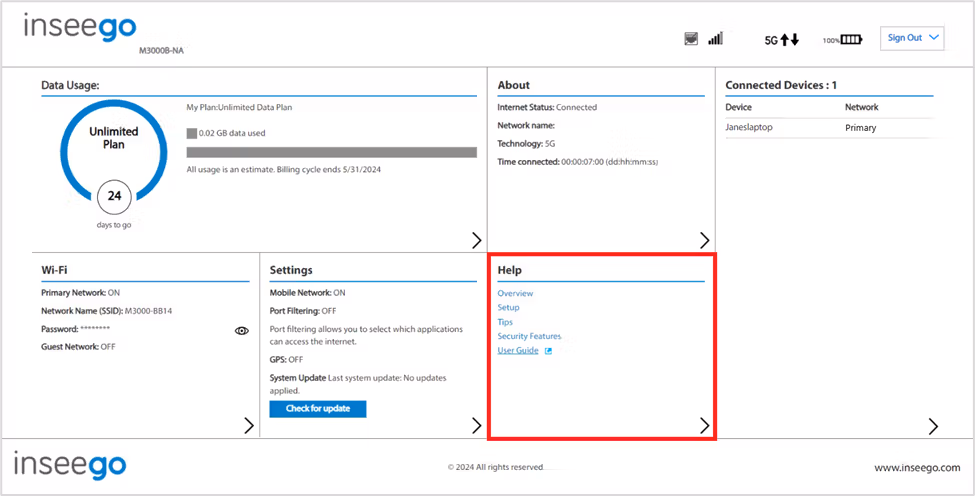The width and height of the screenshot is (975, 496).
Task: Expand the Connected Devices panel arrow
Action: point(933,426)
